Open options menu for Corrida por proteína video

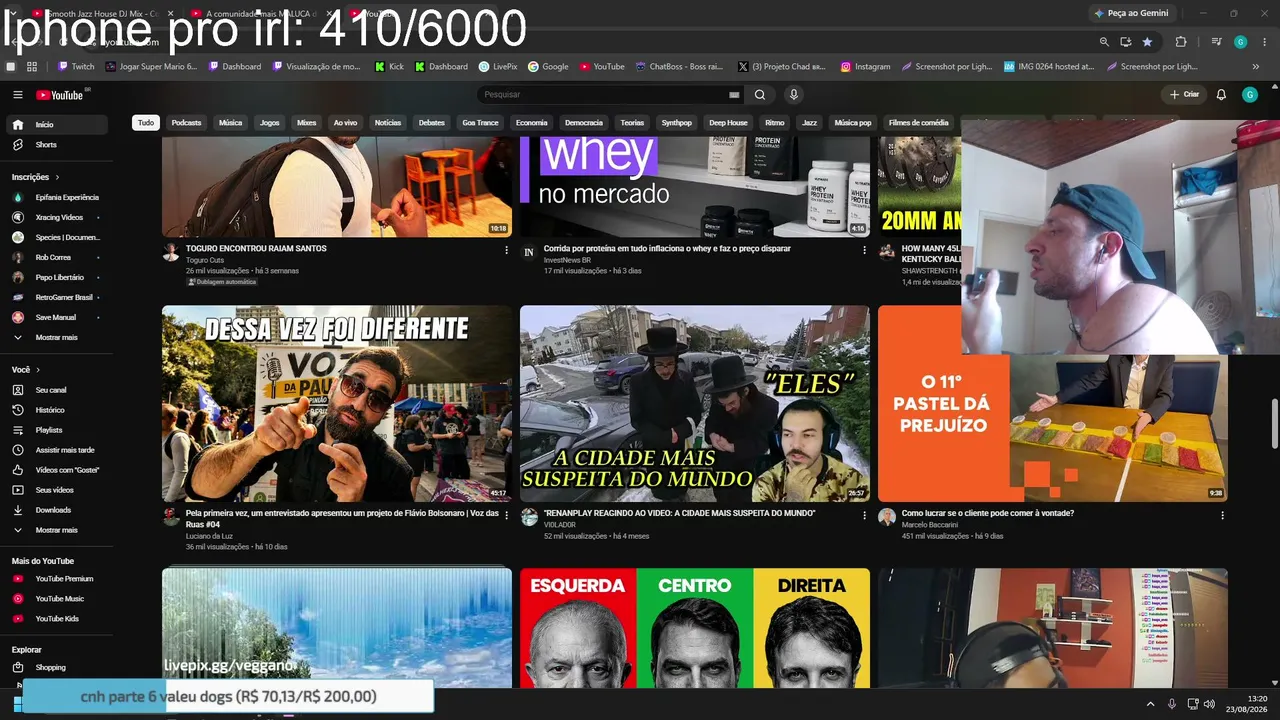click(x=865, y=250)
